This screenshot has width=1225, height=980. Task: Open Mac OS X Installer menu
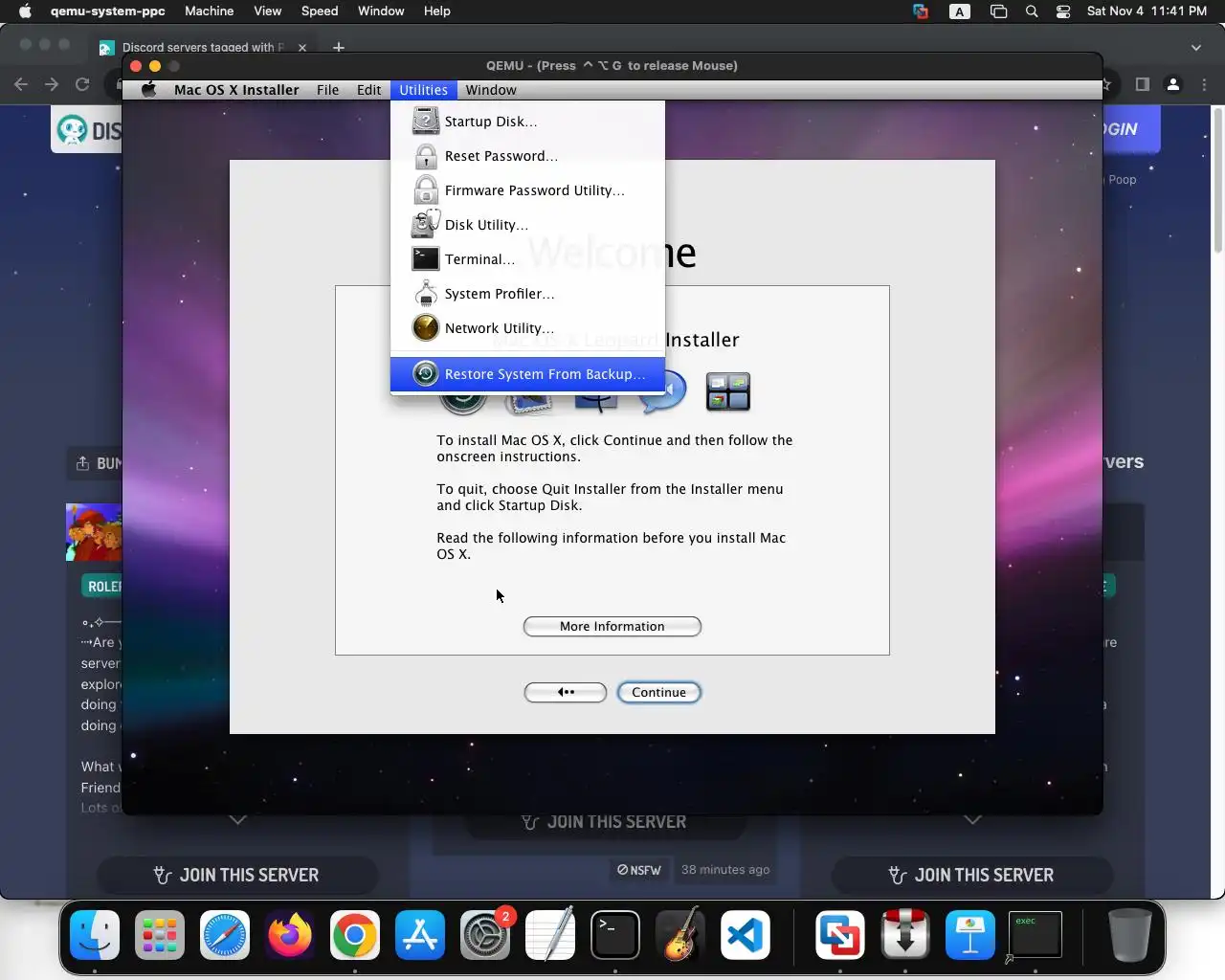click(x=236, y=90)
